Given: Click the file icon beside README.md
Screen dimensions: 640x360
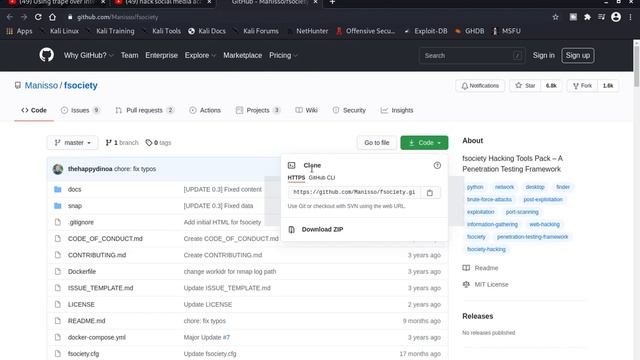Looking at the screenshot, I should coord(58,321).
